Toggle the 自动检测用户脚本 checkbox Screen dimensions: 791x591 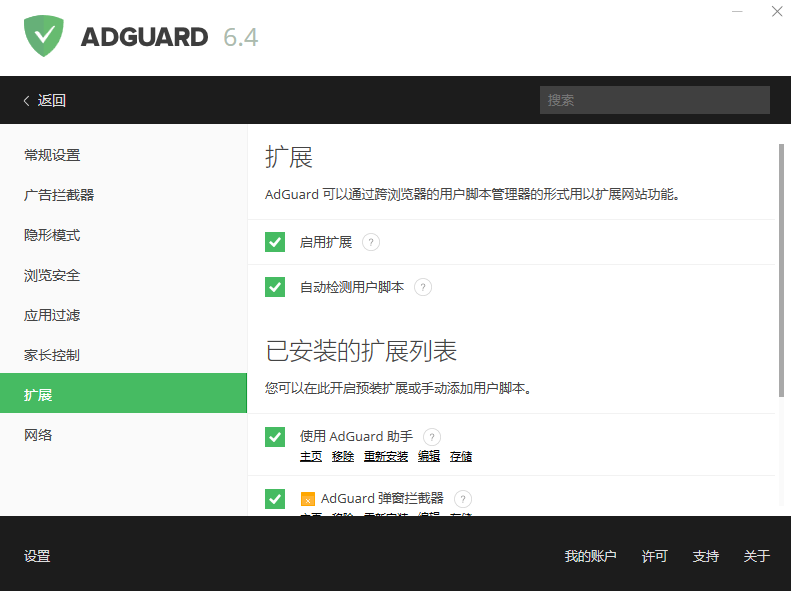(x=275, y=287)
